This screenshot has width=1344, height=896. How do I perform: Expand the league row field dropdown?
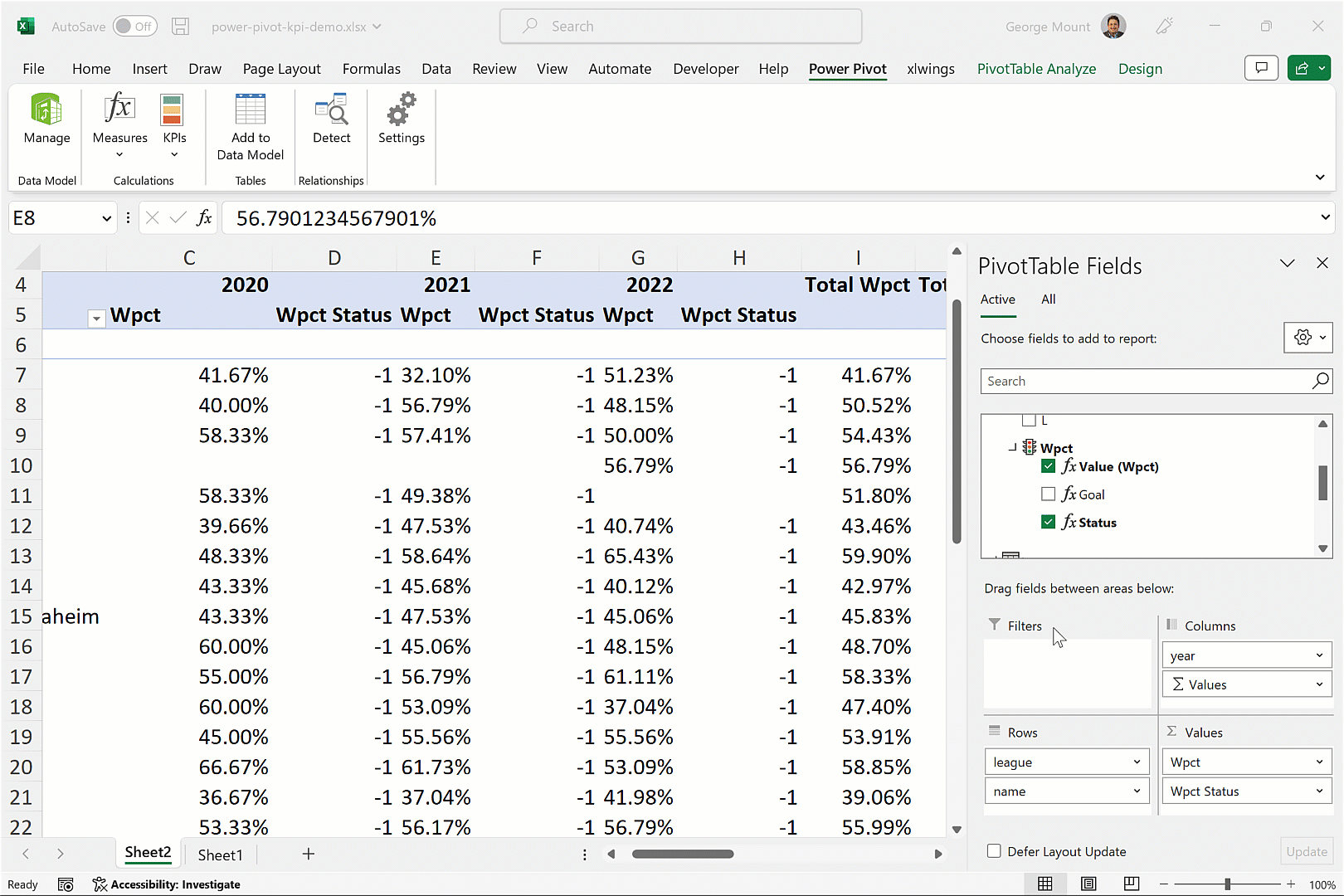[x=1137, y=762]
